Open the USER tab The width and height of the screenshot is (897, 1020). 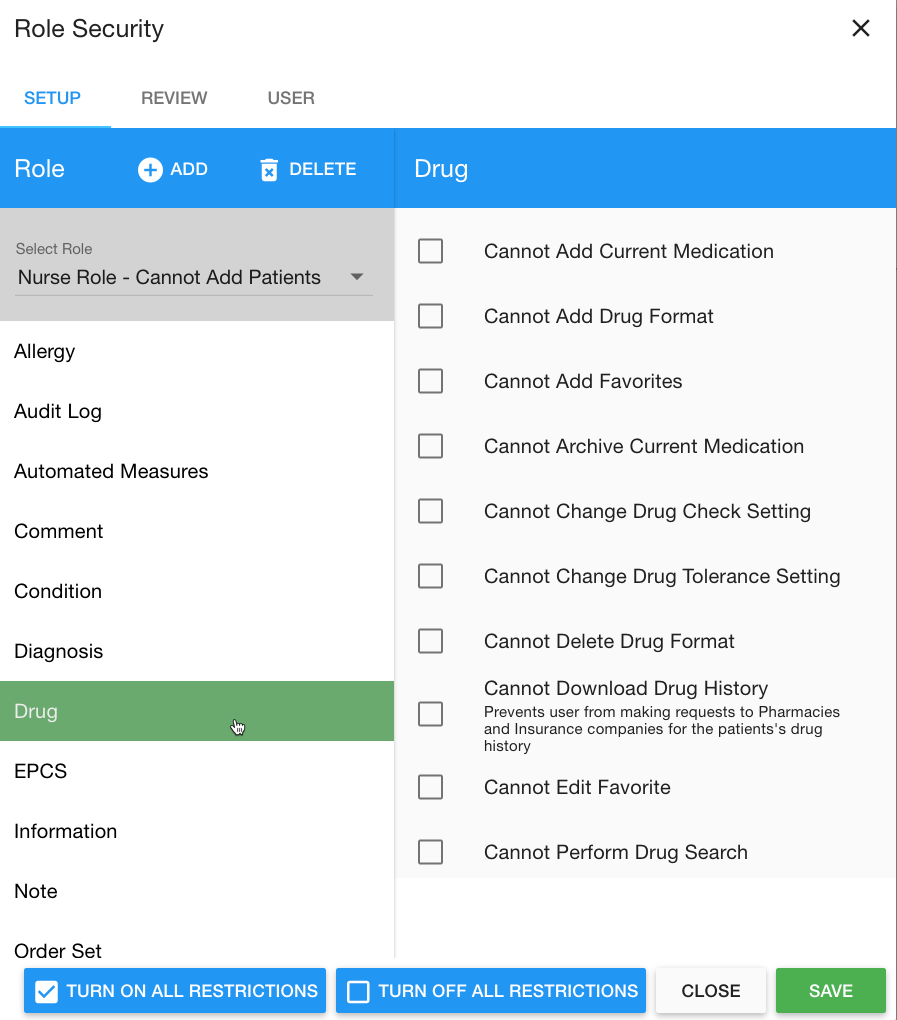pyautogui.click(x=290, y=98)
